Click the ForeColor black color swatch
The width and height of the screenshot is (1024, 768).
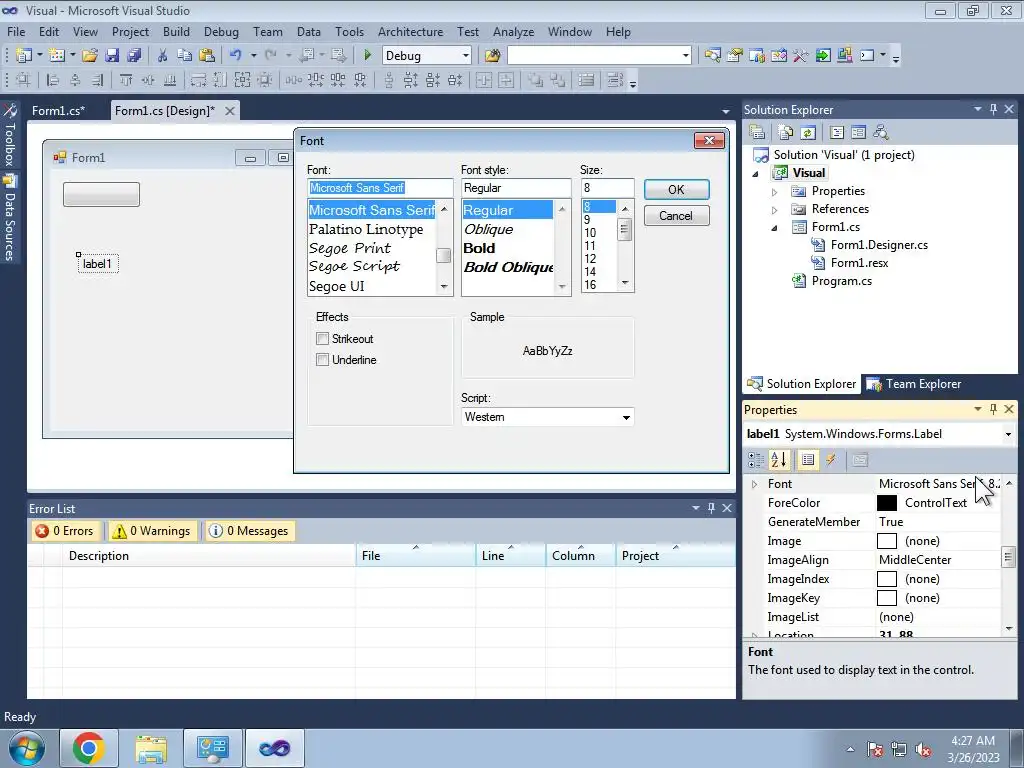tap(887, 503)
